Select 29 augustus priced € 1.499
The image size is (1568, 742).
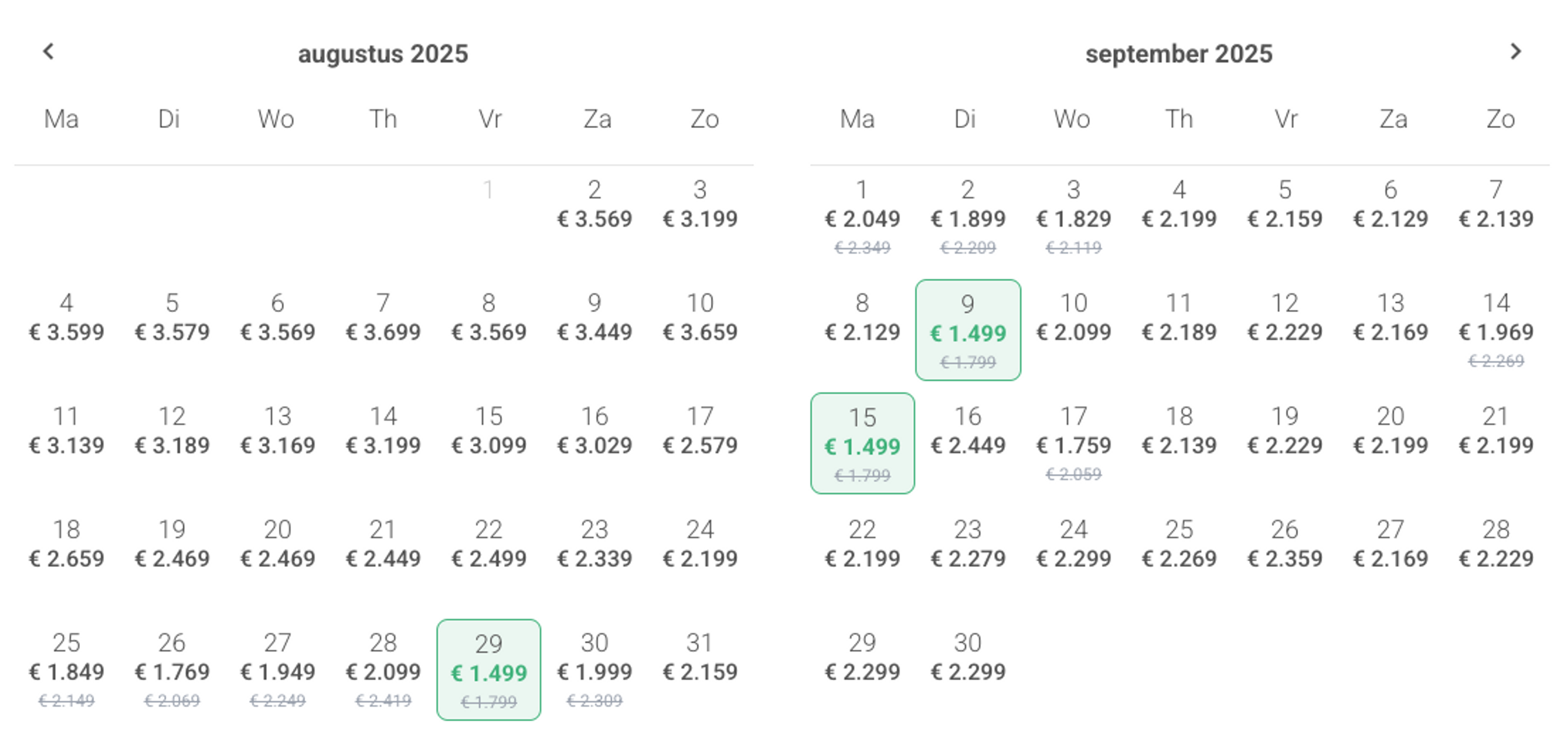coord(488,670)
